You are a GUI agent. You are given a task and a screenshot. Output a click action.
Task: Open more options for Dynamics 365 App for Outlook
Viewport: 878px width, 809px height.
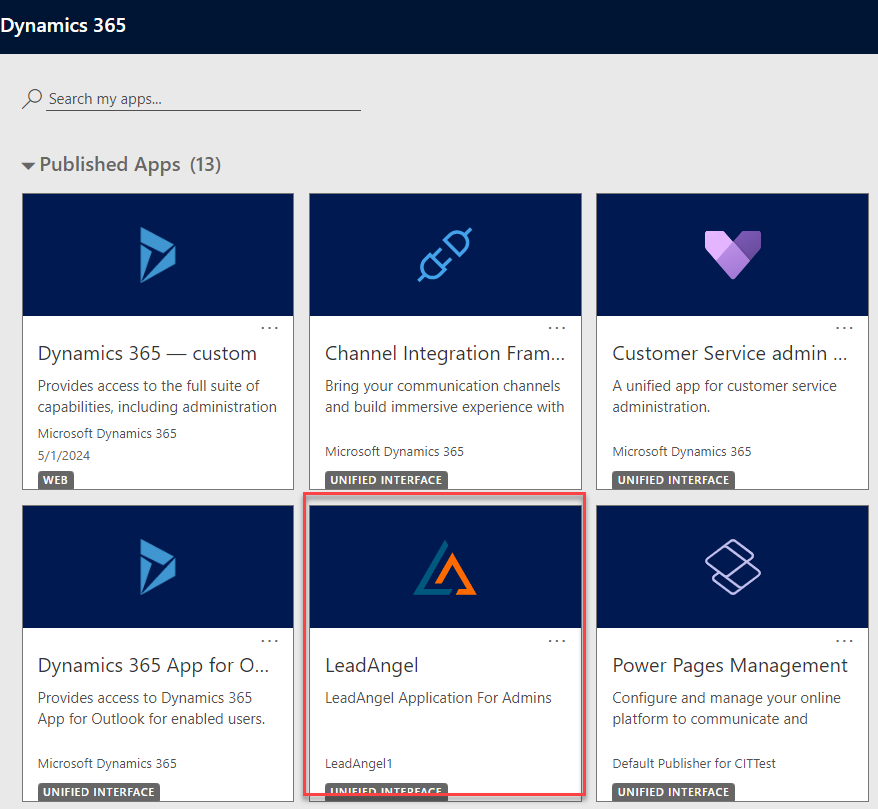pos(270,640)
